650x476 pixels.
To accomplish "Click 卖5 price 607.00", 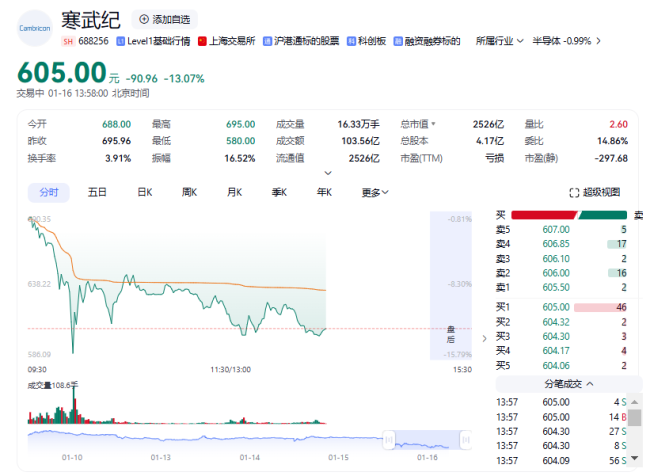I will 556,230.
